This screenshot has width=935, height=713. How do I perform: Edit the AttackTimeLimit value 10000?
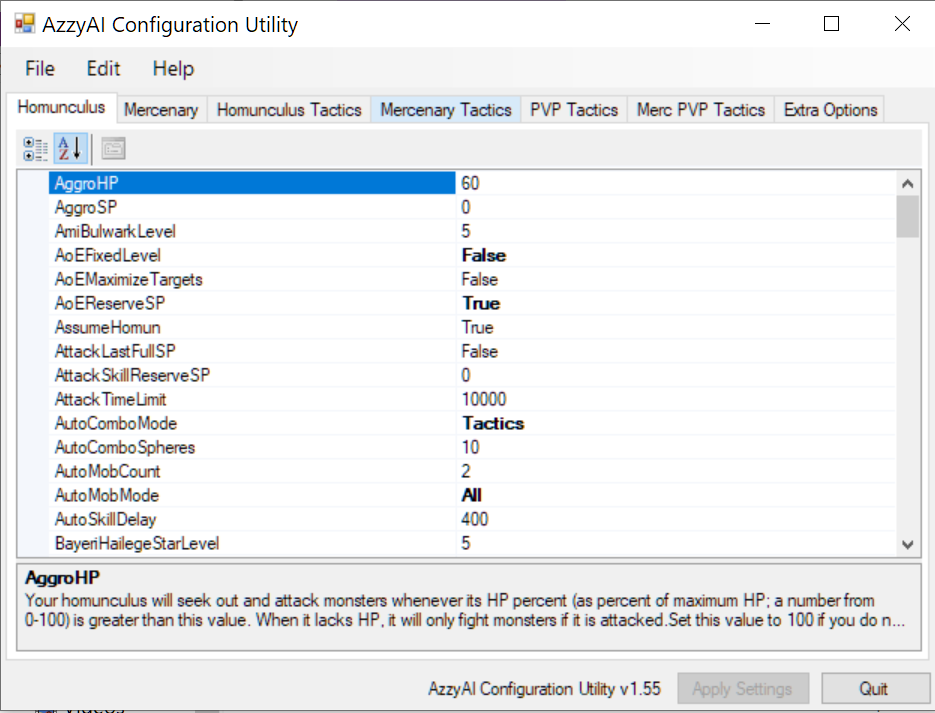676,399
